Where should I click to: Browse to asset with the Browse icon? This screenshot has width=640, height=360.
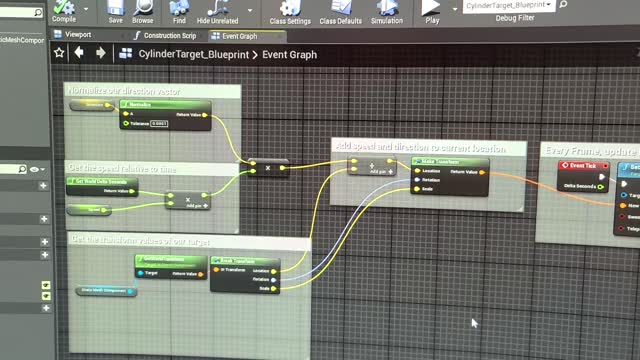(142, 12)
